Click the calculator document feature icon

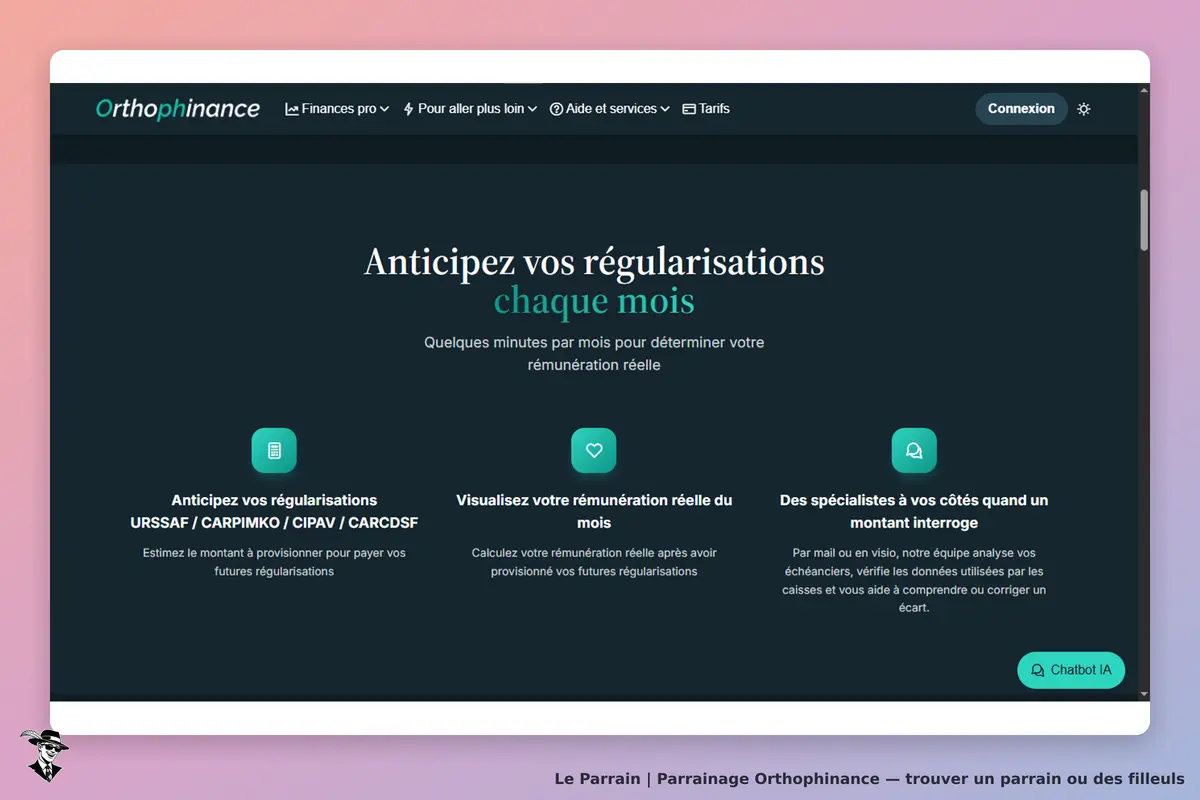click(x=274, y=451)
